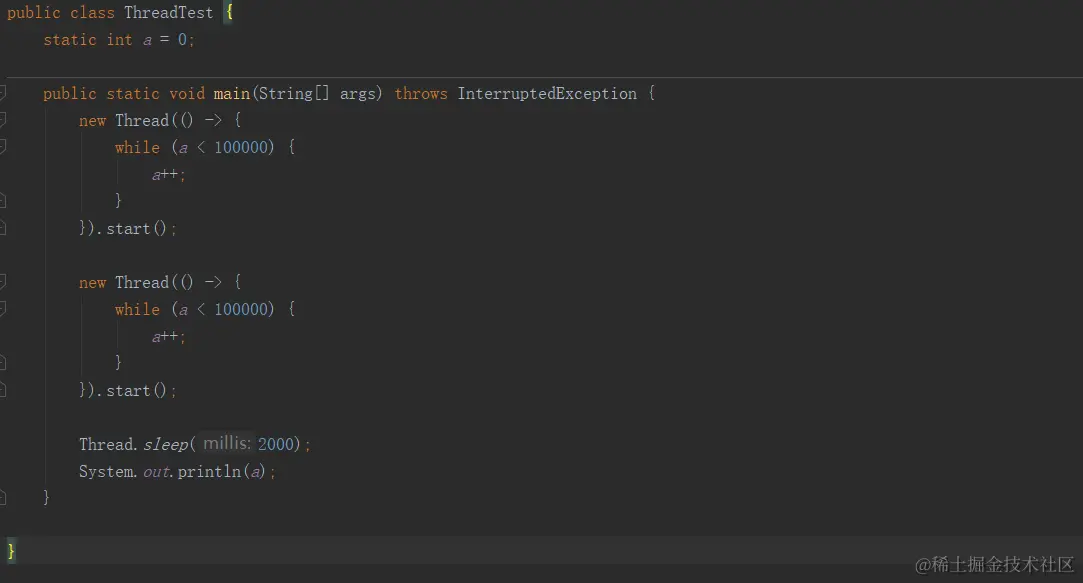Click the class closing brace on last line
This screenshot has width=1083, height=583.
[11, 550]
